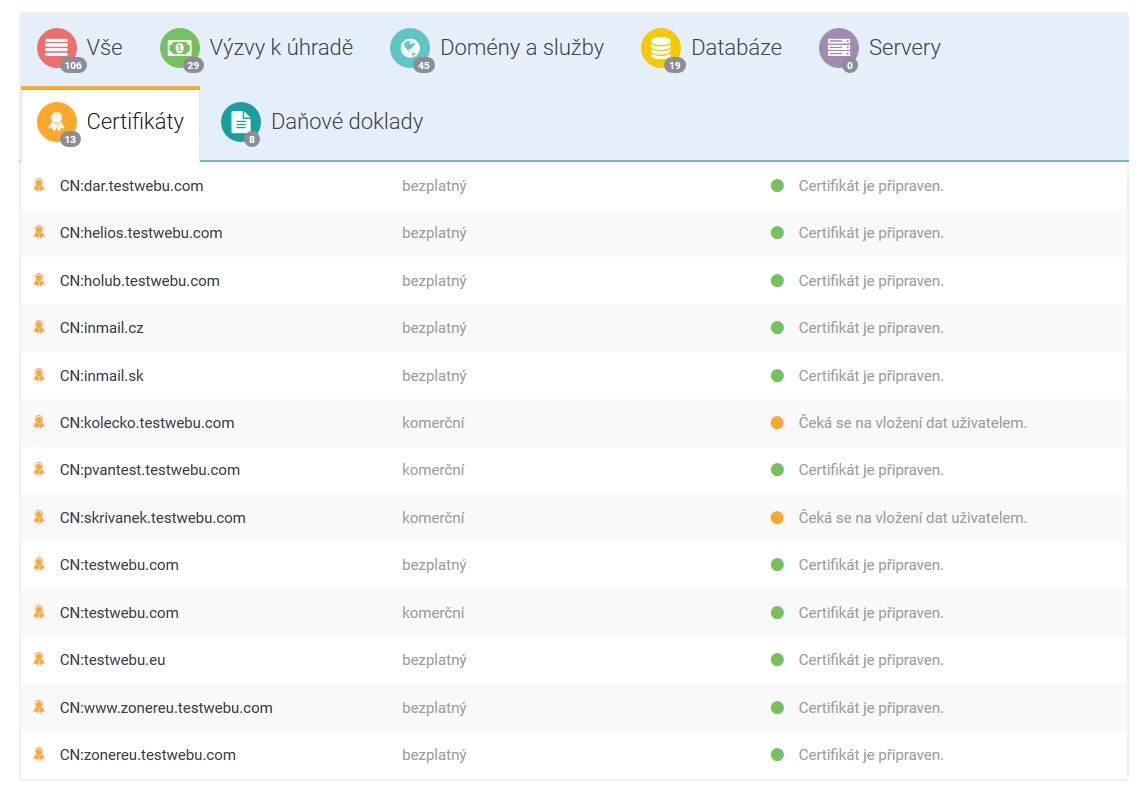The width and height of the screenshot is (1145, 799).
Task: Click green status dot for CN:inmail.sk
Action: tap(777, 376)
